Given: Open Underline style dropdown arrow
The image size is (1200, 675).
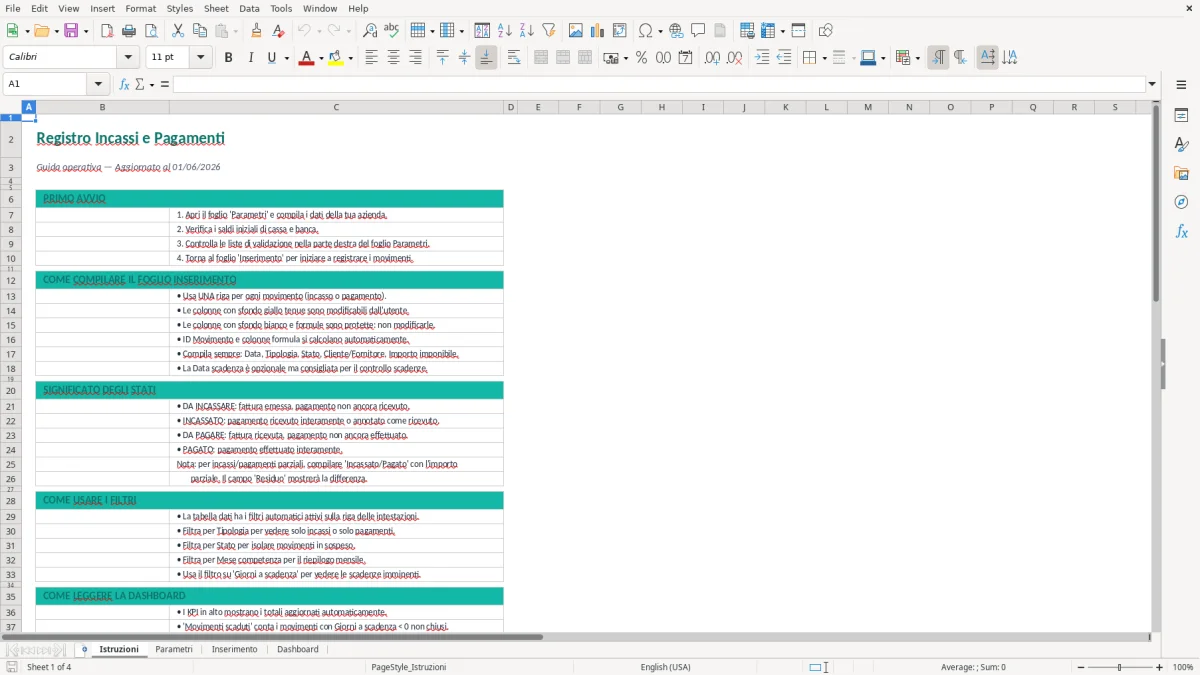Looking at the screenshot, I should tap(286, 58).
